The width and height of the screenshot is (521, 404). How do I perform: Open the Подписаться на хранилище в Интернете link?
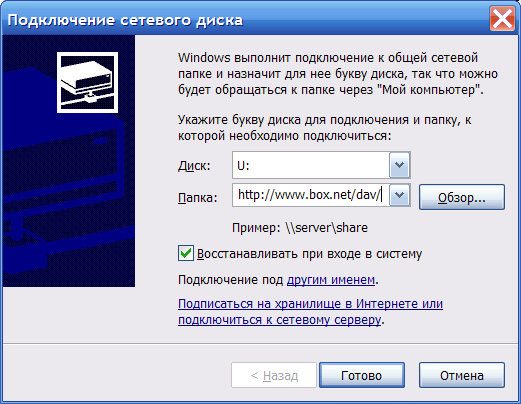click(x=310, y=311)
